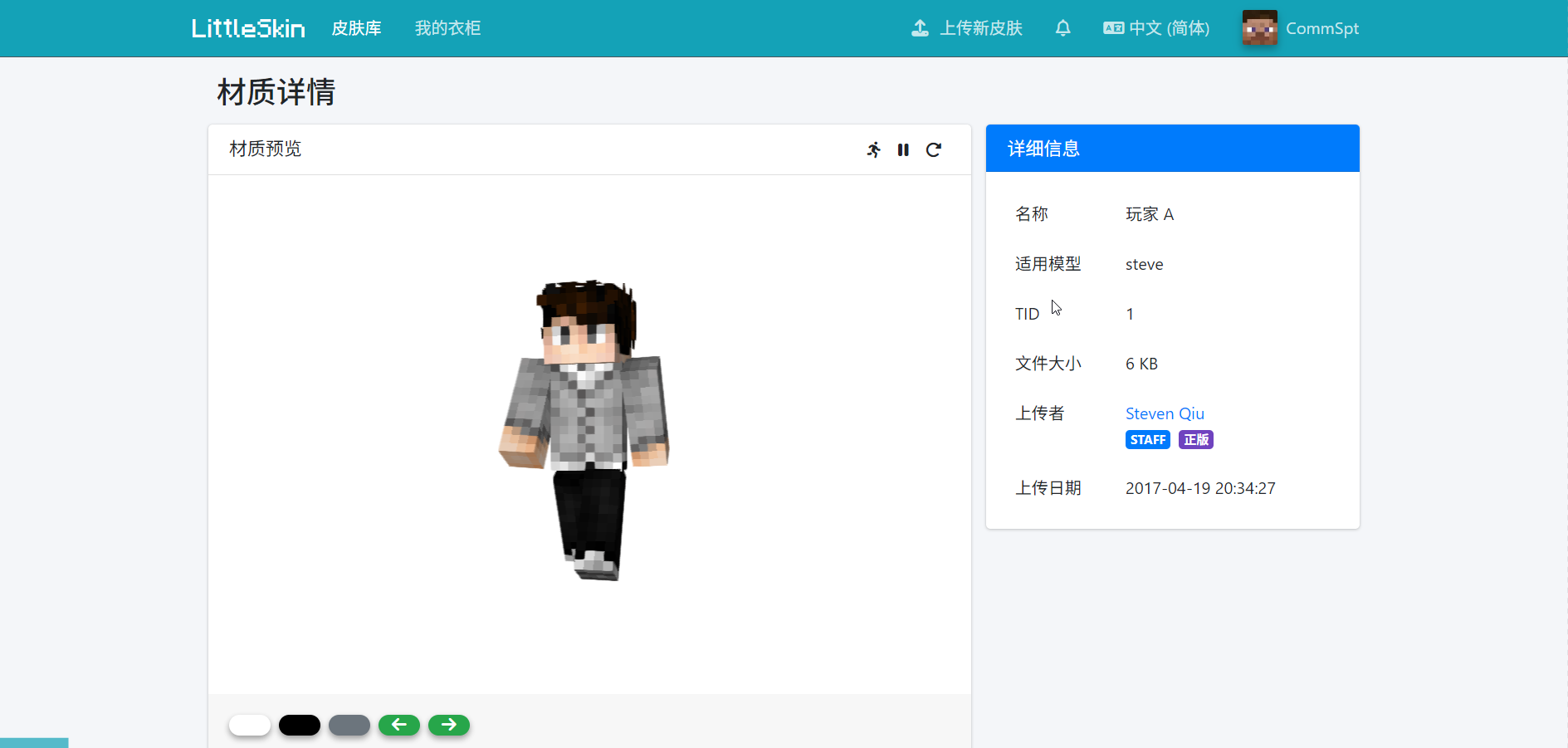Image resolution: width=1568 pixels, height=748 pixels.
Task: Set preview background to black
Action: point(300,725)
